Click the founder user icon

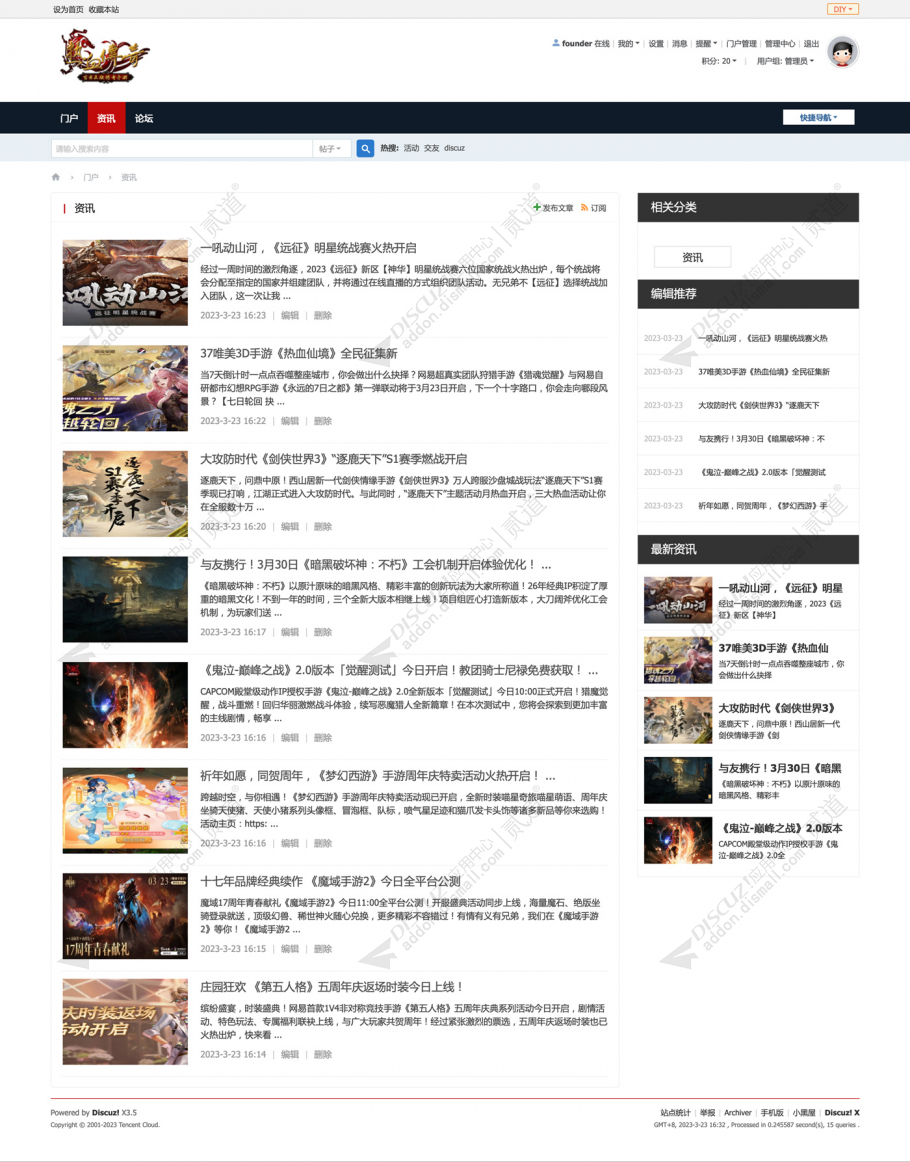pos(556,43)
